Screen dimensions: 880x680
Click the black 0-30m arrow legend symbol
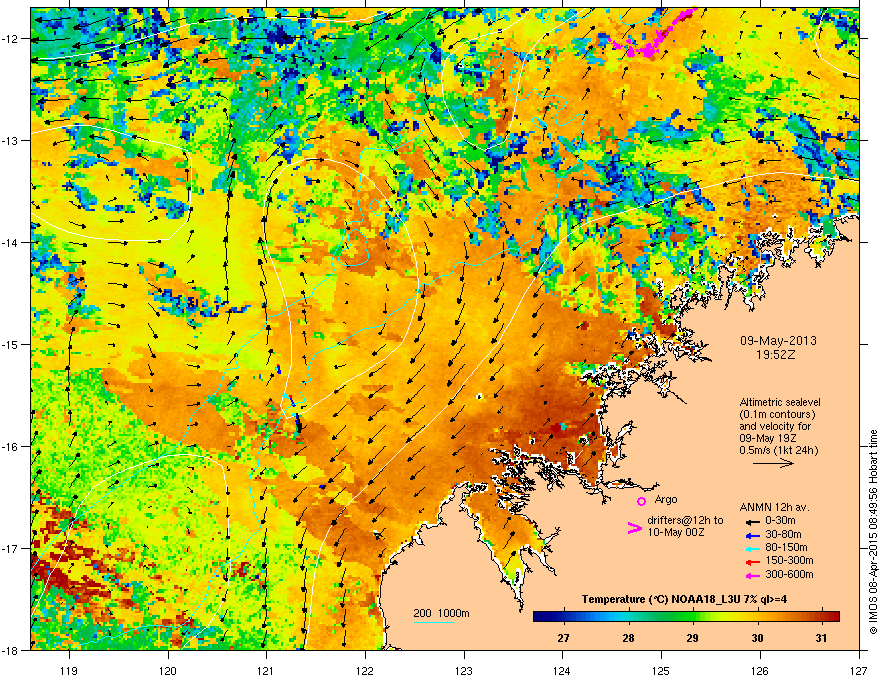[x=753, y=521]
